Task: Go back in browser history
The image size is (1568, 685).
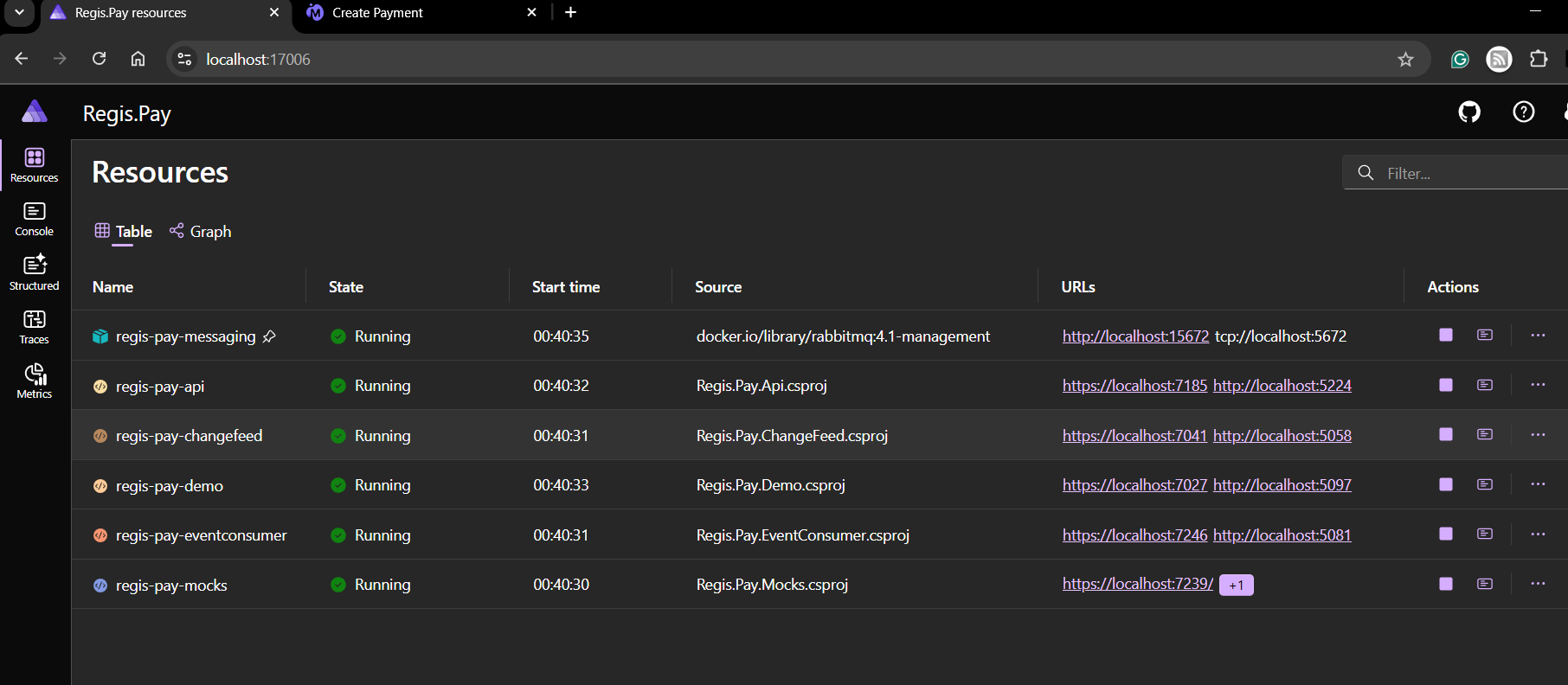Action: (22, 59)
